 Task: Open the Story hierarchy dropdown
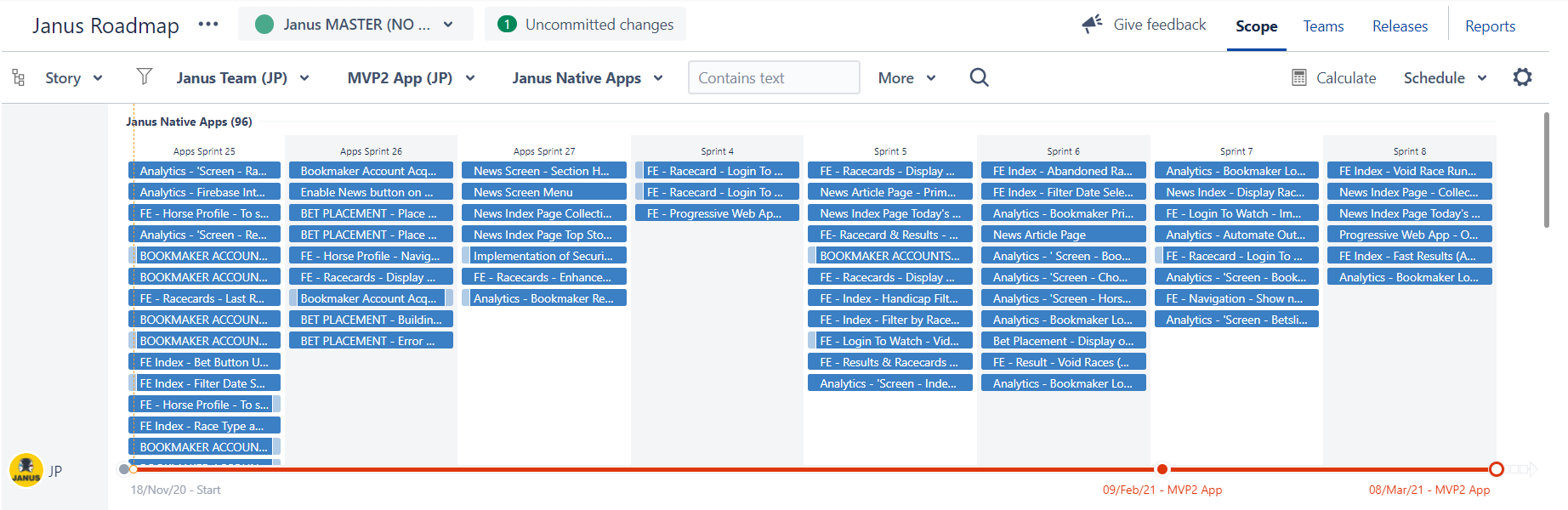point(73,78)
